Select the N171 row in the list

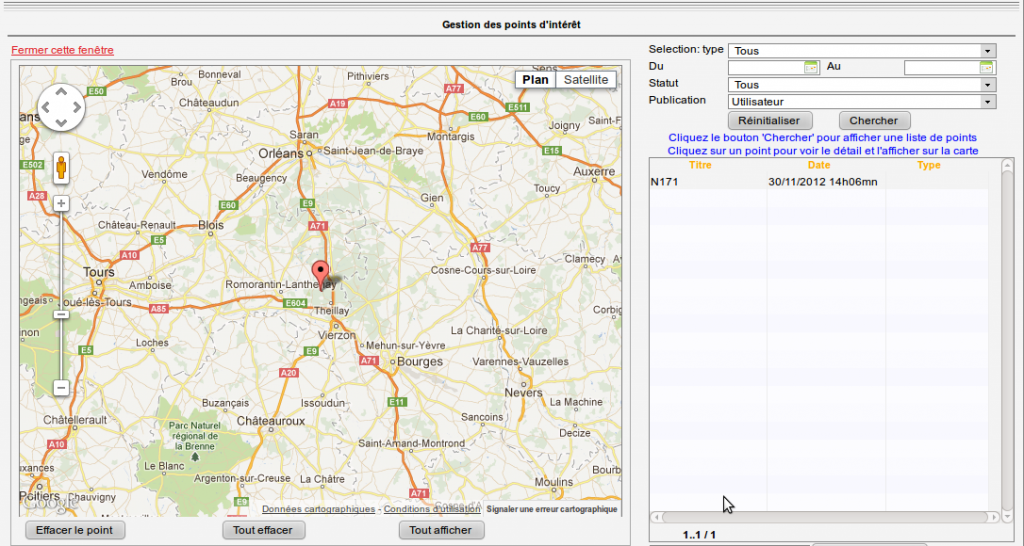(819, 182)
